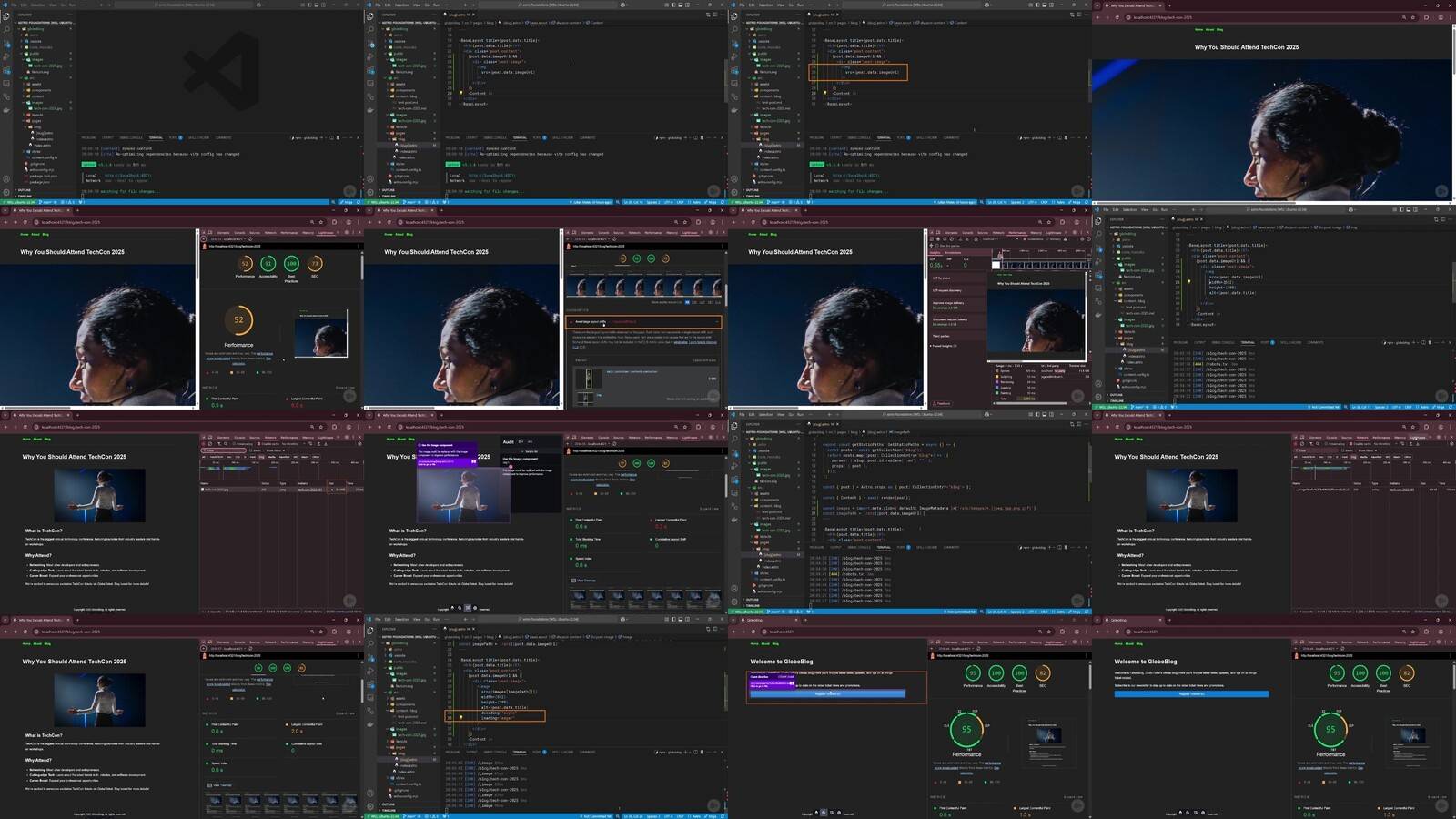Open Docker whale icon in empty-editor VS Code activity bar
Viewport: 1456px width, 819px height.
(6, 110)
